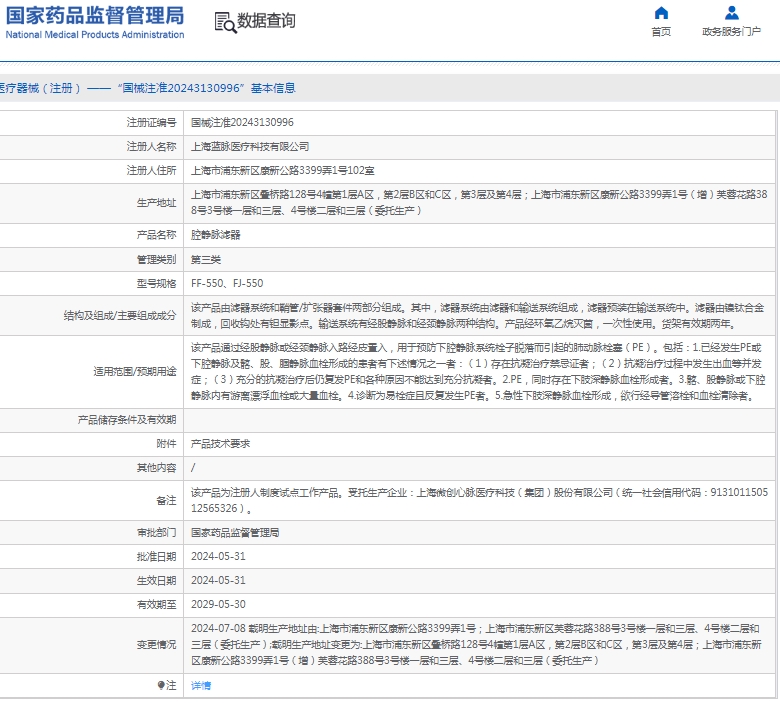Image resolution: width=780 pixels, height=703 pixels.
Task: Click the 备注 label
Action: point(166,501)
